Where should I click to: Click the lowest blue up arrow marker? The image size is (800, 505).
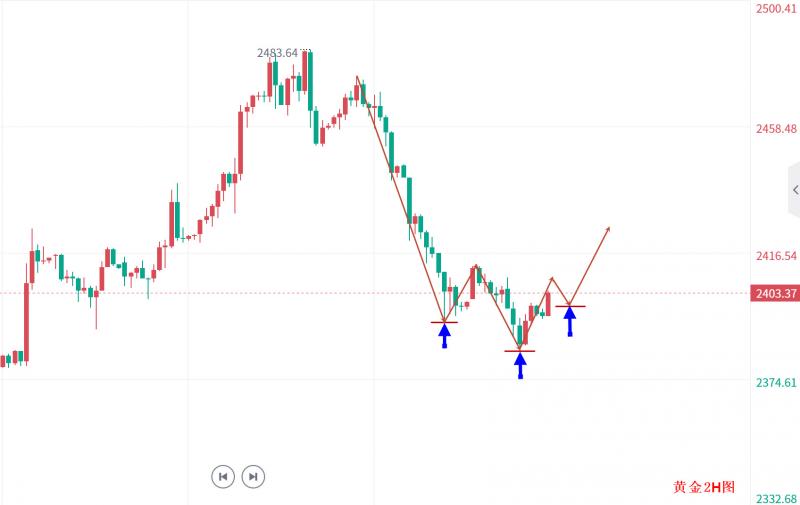(520, 364)
